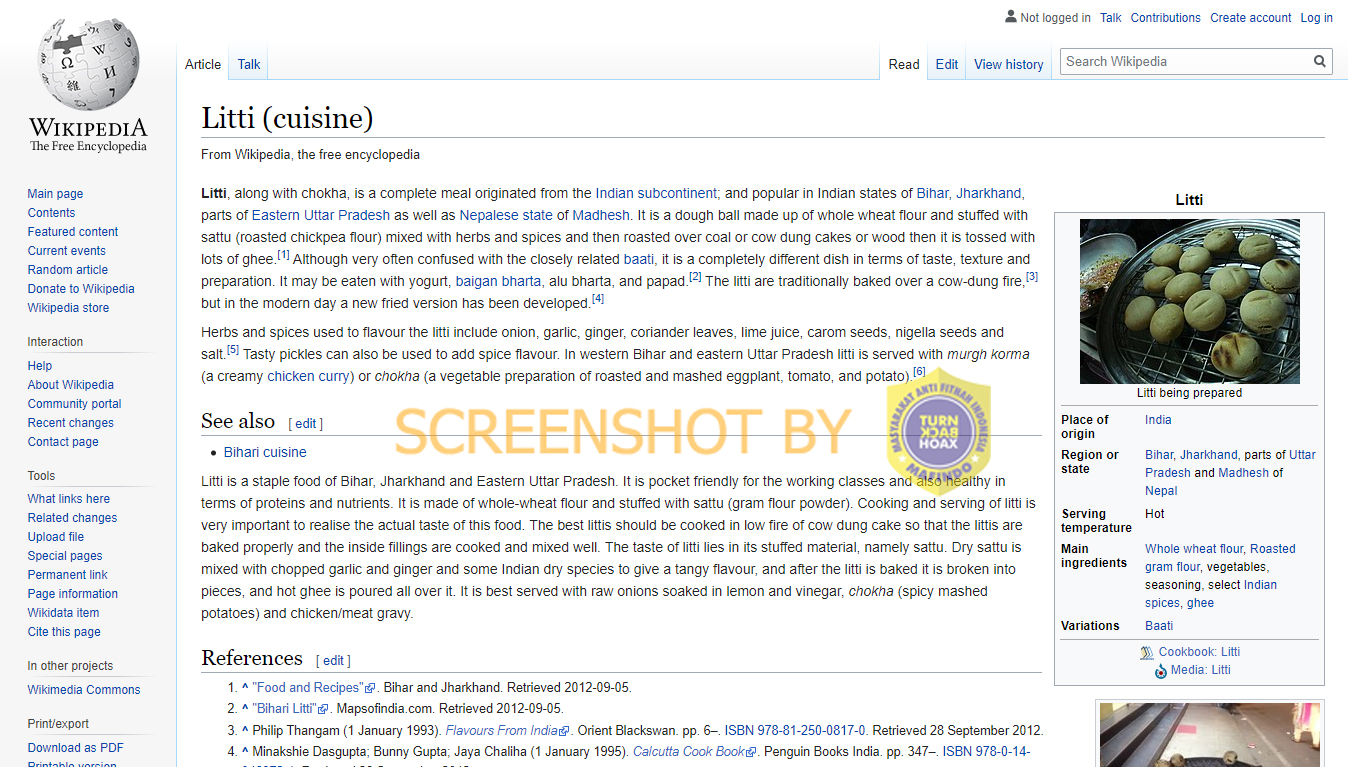Open the Help sidebar link
The width and height of the screenshot is (1348, 767).
[40, 366]
